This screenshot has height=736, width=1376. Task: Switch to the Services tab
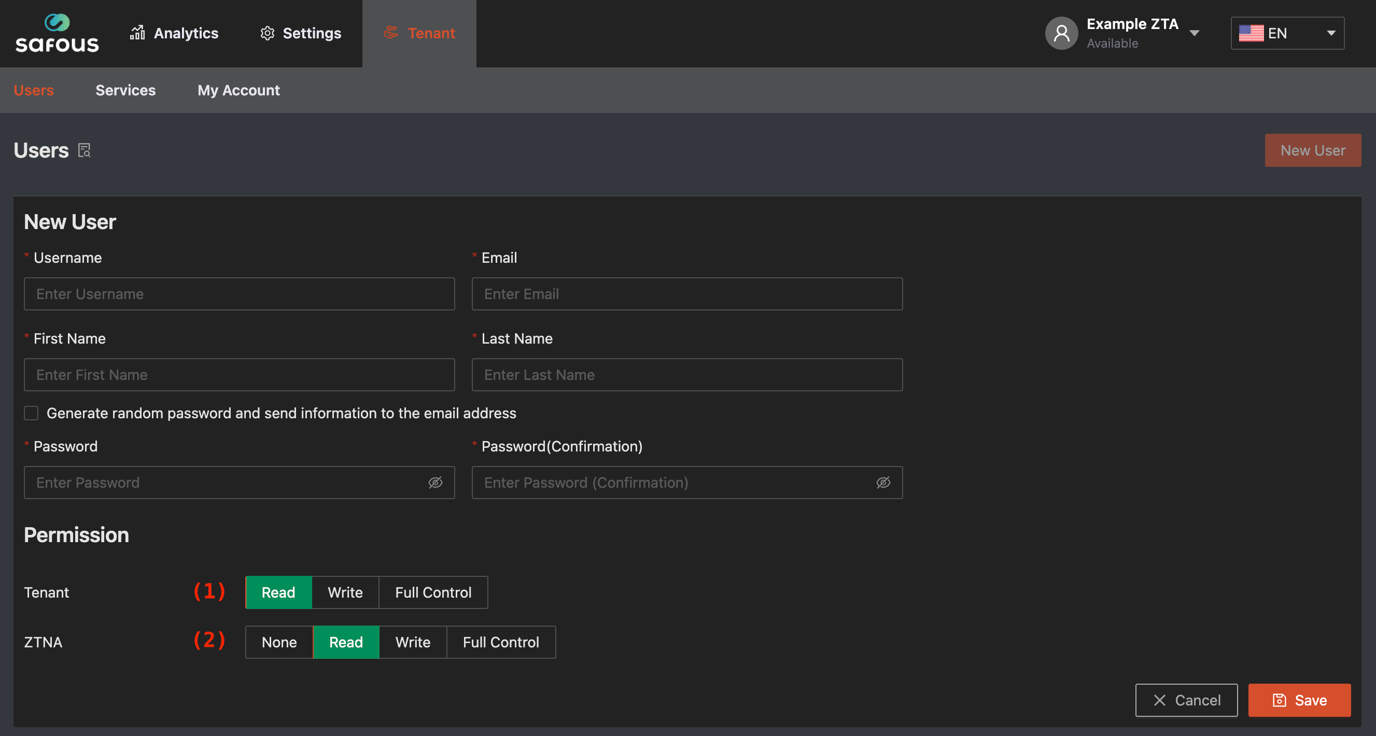tap(125, 90)
